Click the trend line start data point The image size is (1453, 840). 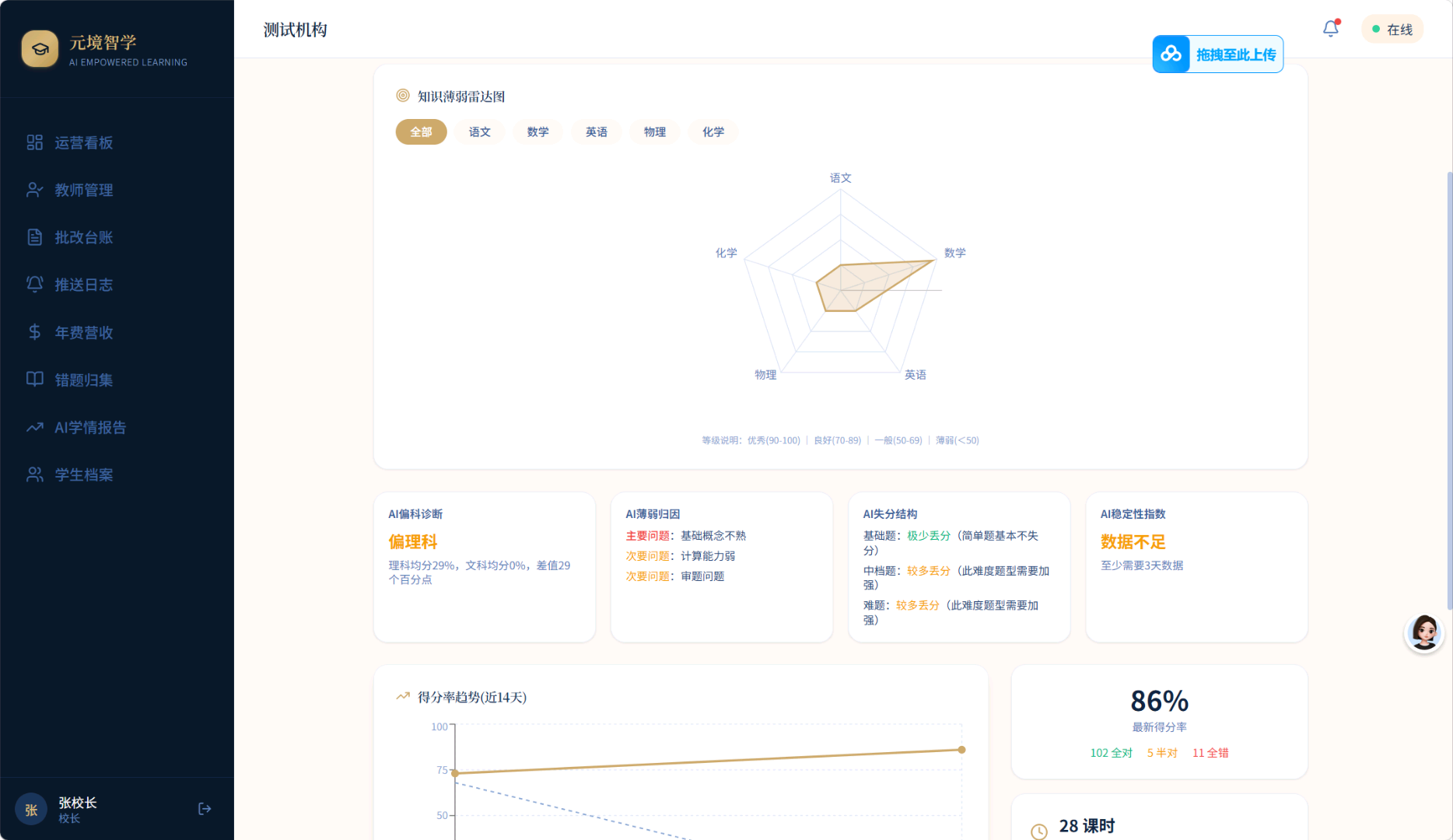(455, 773)
